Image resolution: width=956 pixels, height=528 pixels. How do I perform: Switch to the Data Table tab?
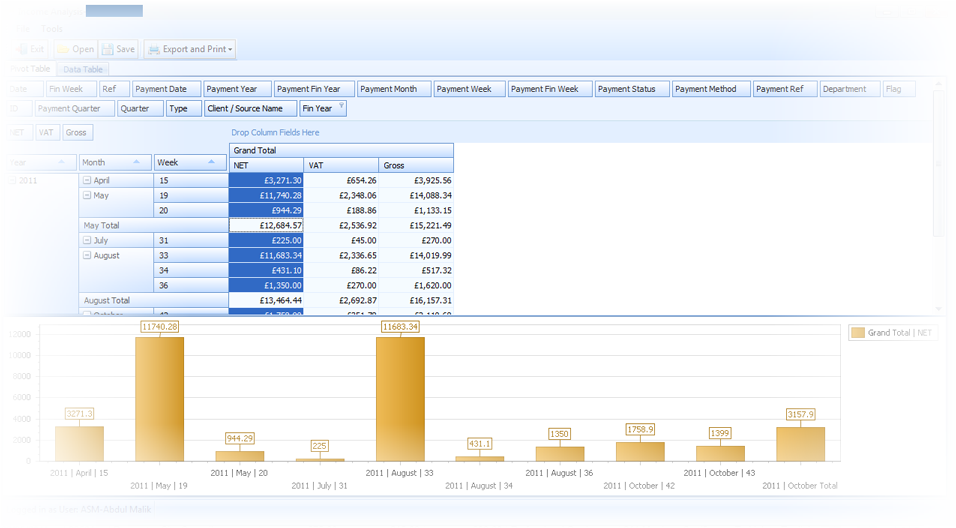(x=83, y=70)
